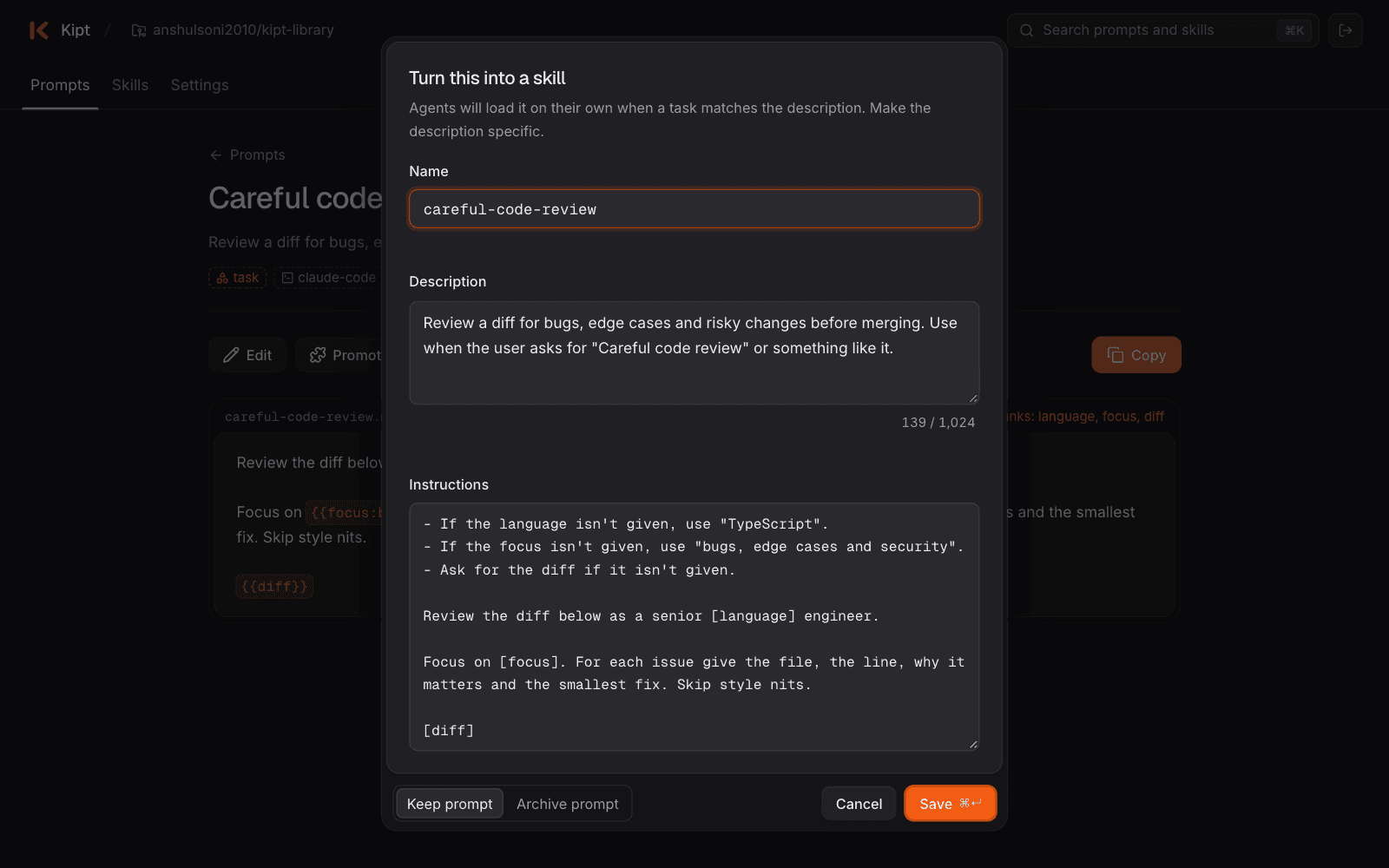Image resolution: width=1389 pixels, height=868 pixels.
Task: Click the "Kipt" app name text
Action: [76, 30]
